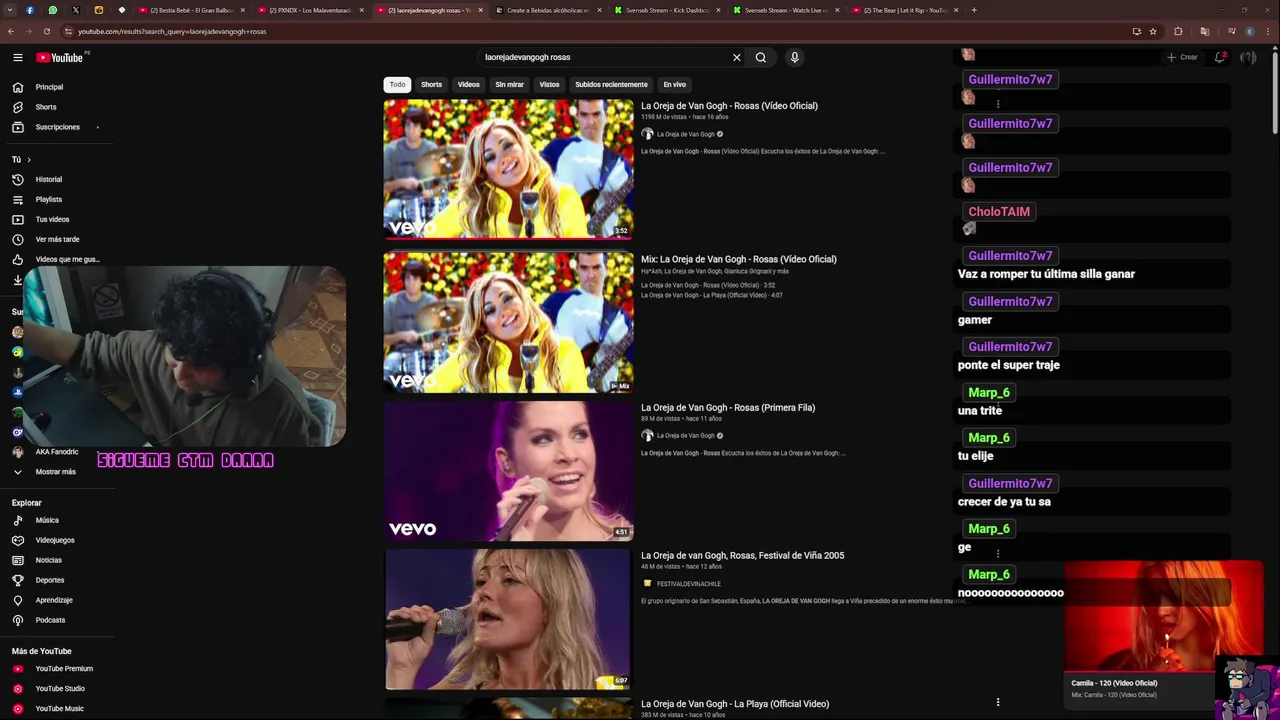Open Rosas Festival de Viña 2005 title
Viewport: 1280px width, 720px height.
[x=742, y=556]
